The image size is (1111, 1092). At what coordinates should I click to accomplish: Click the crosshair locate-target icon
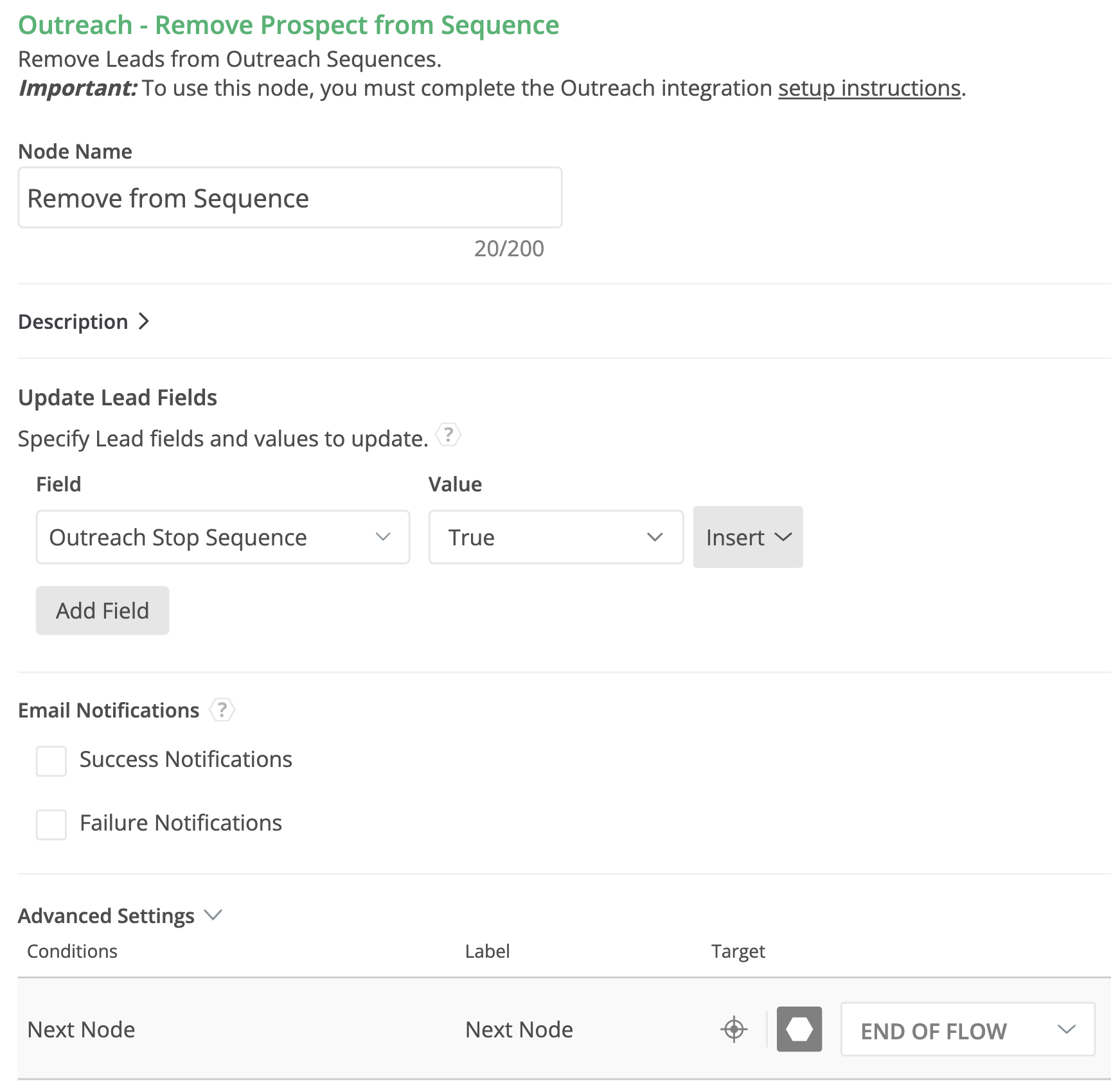(734, 1029)
